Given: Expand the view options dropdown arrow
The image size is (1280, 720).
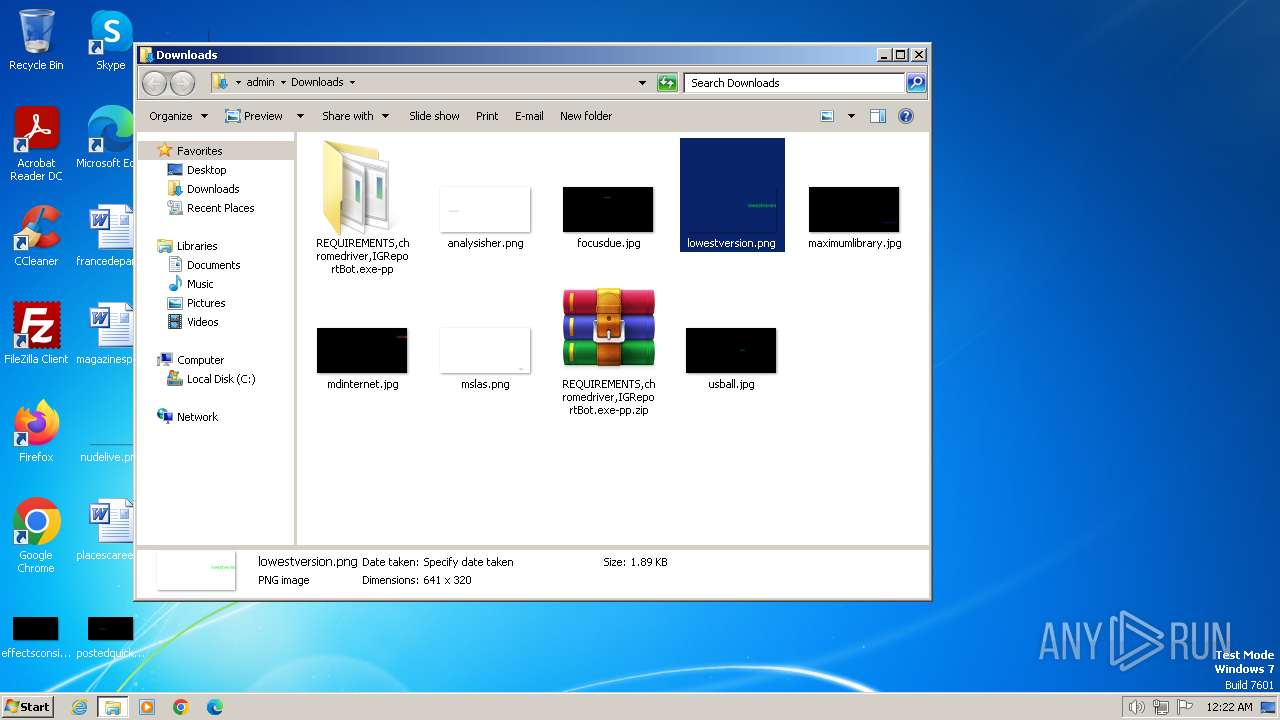Looking at the screenshot, I should pos(851,116).
